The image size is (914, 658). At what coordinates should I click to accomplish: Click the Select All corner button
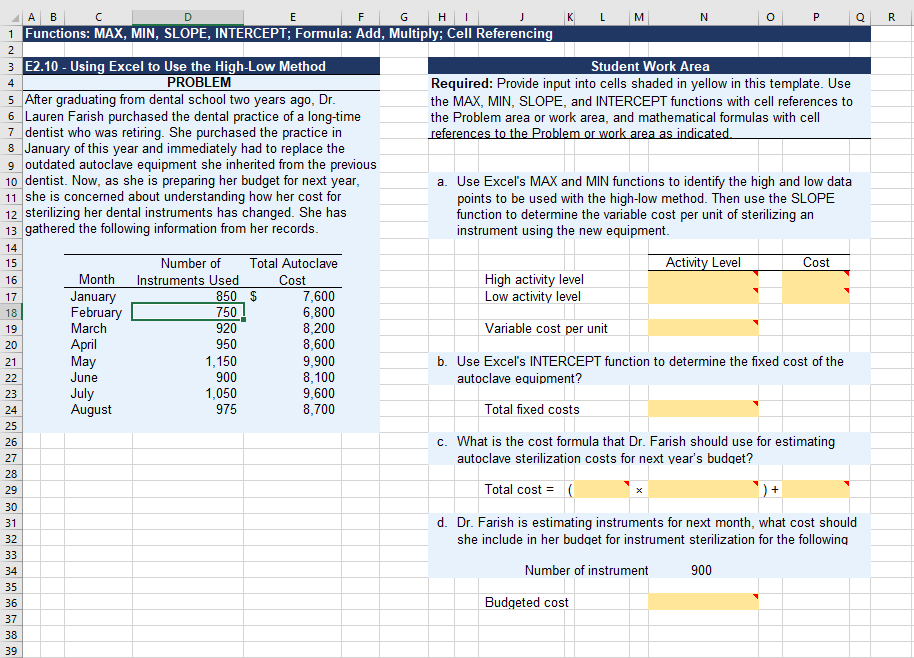tap(9, 16)
